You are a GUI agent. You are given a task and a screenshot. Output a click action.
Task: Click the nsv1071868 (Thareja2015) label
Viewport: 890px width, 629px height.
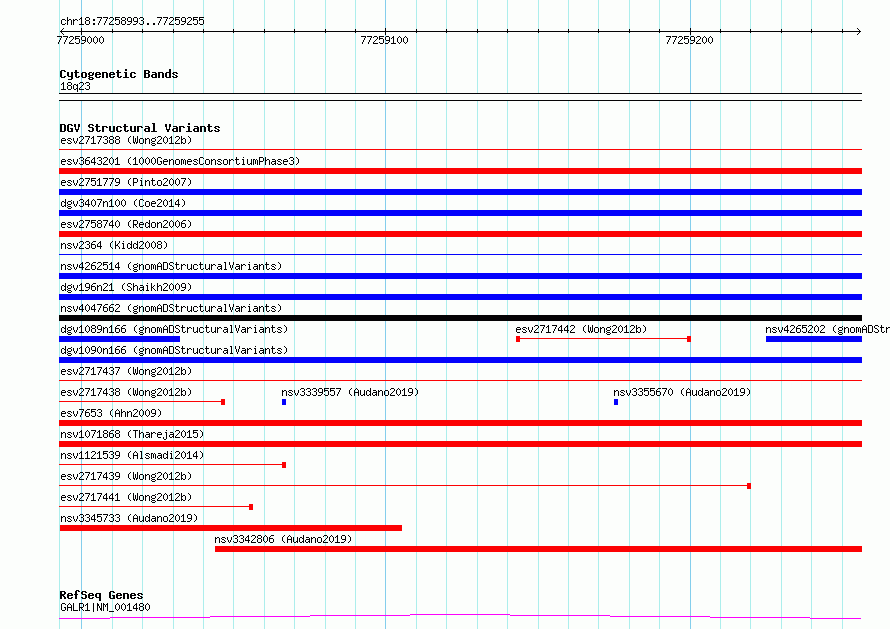tap(132, 434)
